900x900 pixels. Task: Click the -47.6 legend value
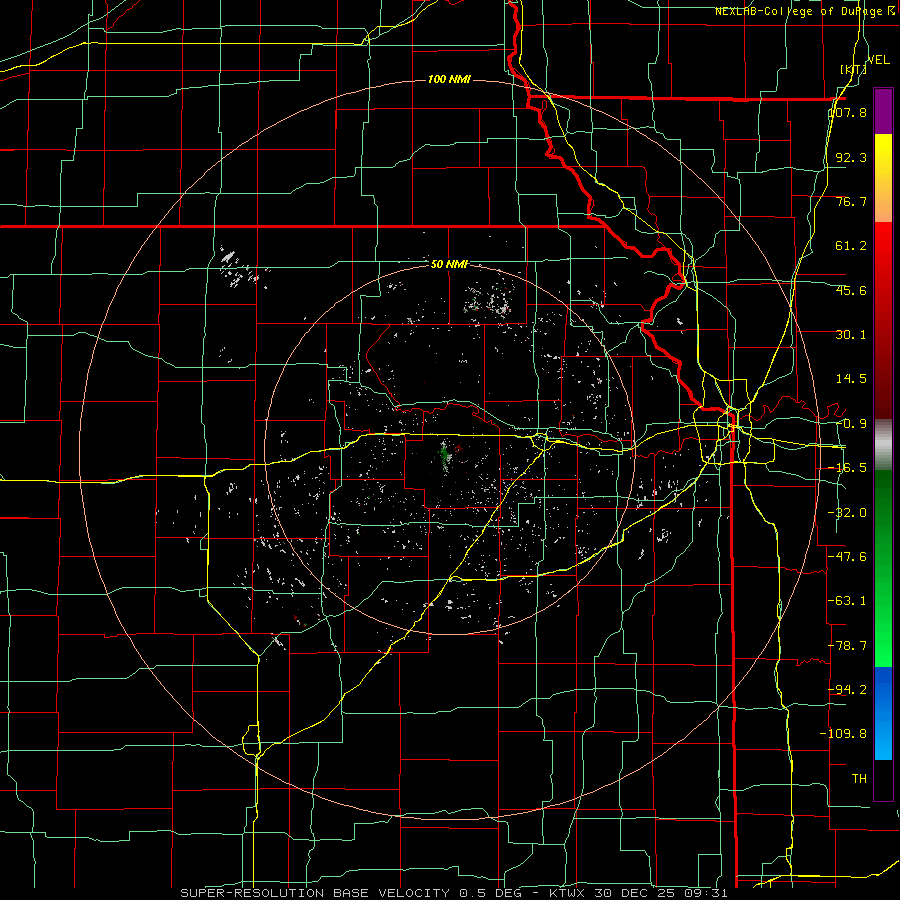click(x=848, y=557)
